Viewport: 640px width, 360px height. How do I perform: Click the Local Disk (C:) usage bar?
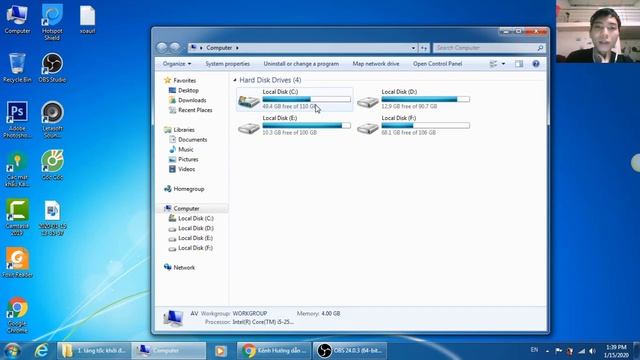click(x=307, y=99)
